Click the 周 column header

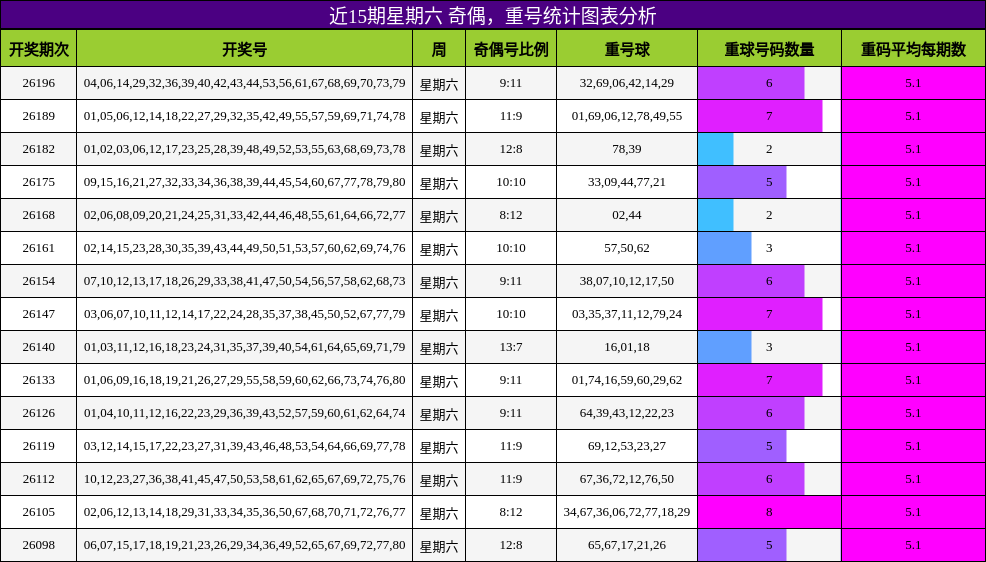click(x=439, y=48)
